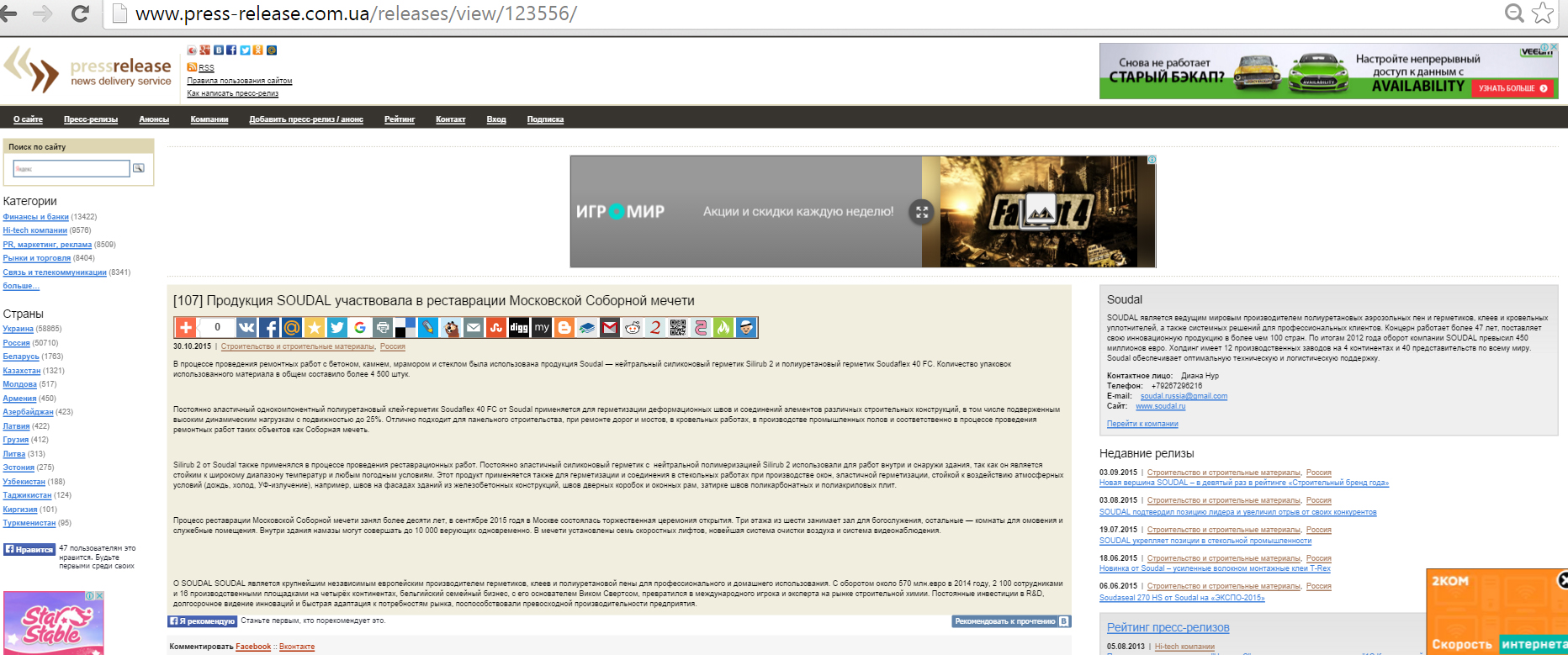Open the 'Украина' country link
Image resolution: width=1568 pixels, height=655 pixels.
point(18,329)
